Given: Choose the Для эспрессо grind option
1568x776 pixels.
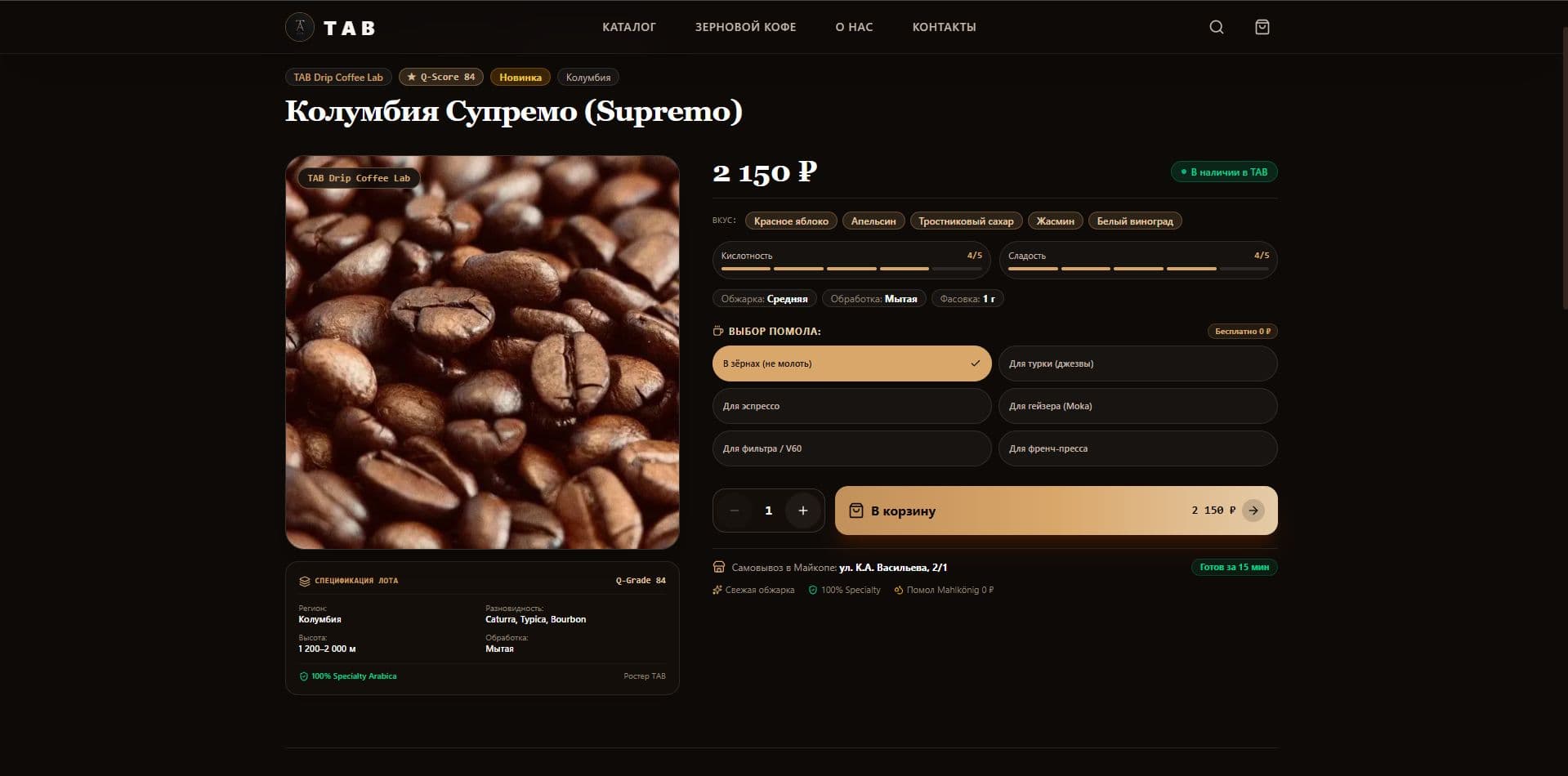Looking at the screenshot, I should pyautogui.click(x=852, y=406).
